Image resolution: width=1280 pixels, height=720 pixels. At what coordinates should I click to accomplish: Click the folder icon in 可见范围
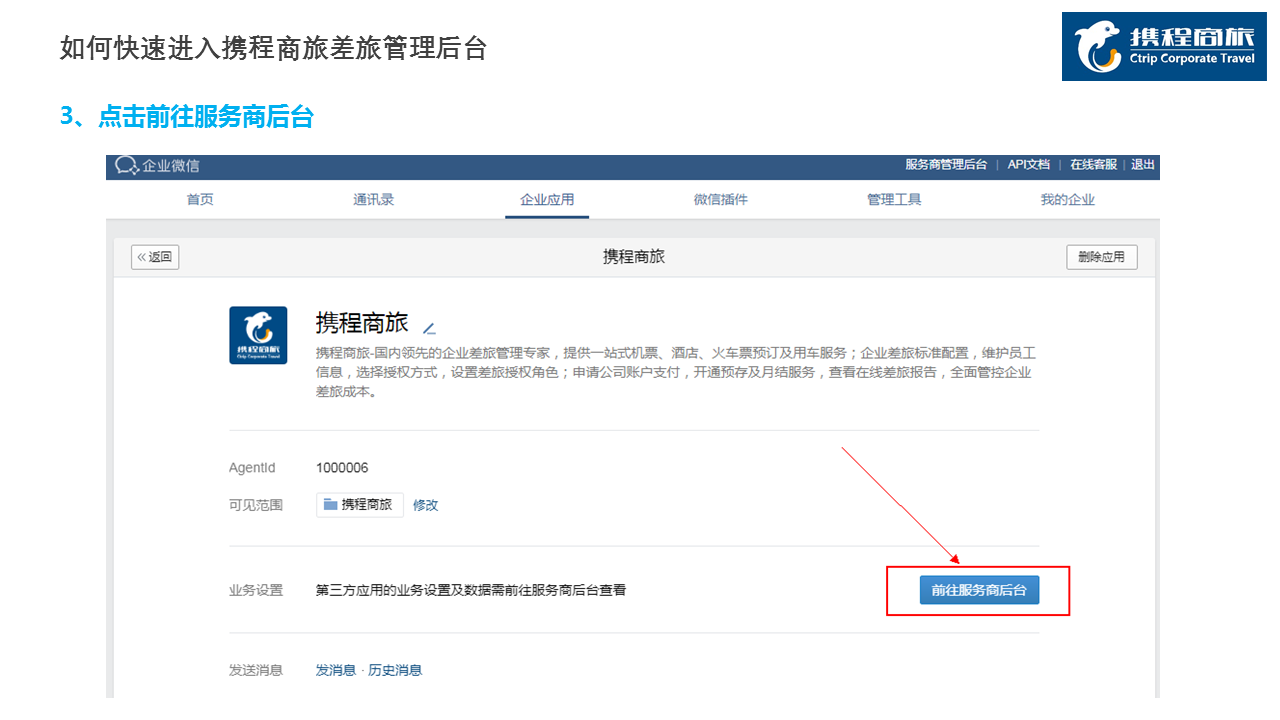click(330, 505)
